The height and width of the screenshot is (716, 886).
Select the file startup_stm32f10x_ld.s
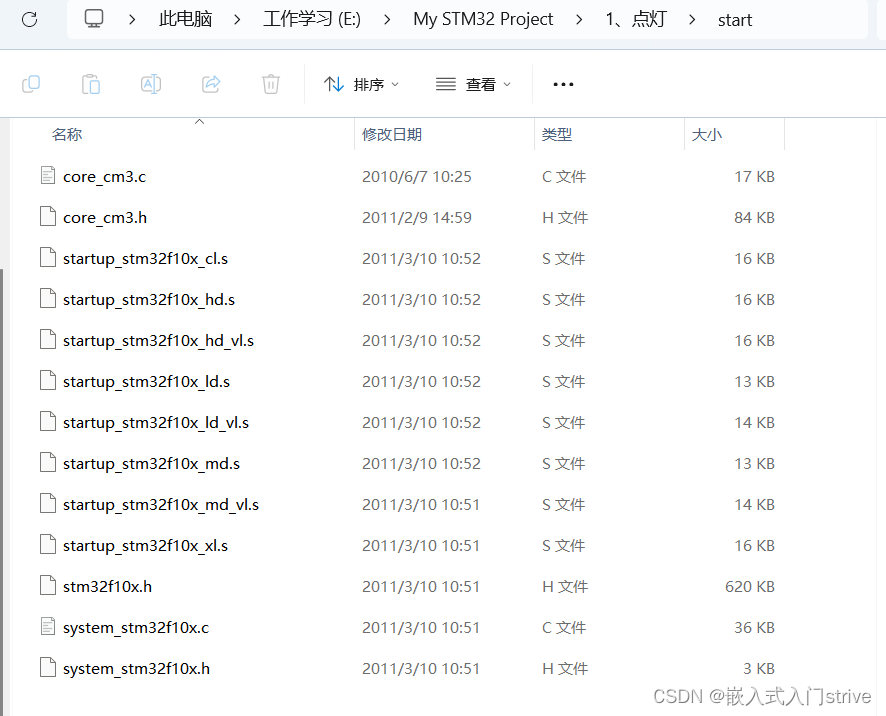[146, 381]
